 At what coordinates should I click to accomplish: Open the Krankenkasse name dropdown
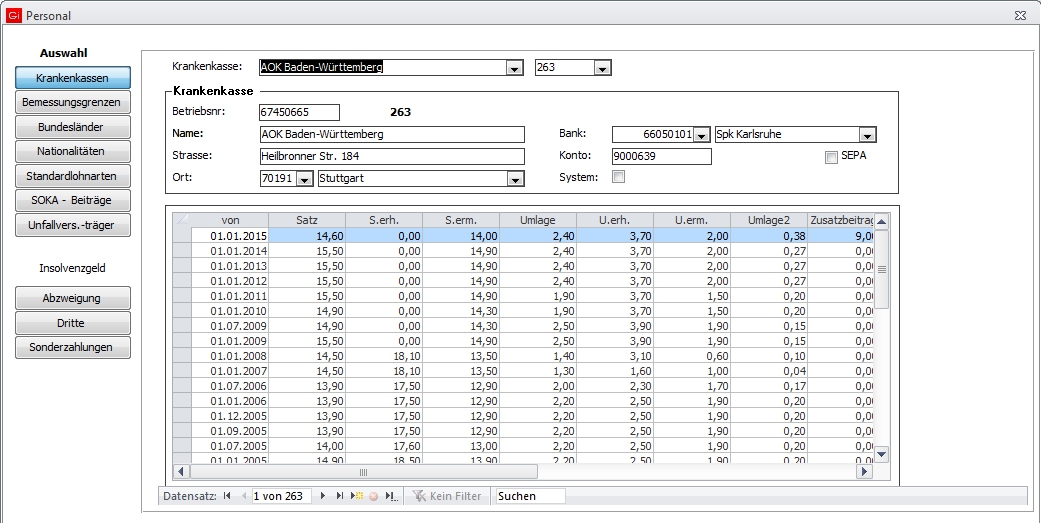(x=514, y=68)
